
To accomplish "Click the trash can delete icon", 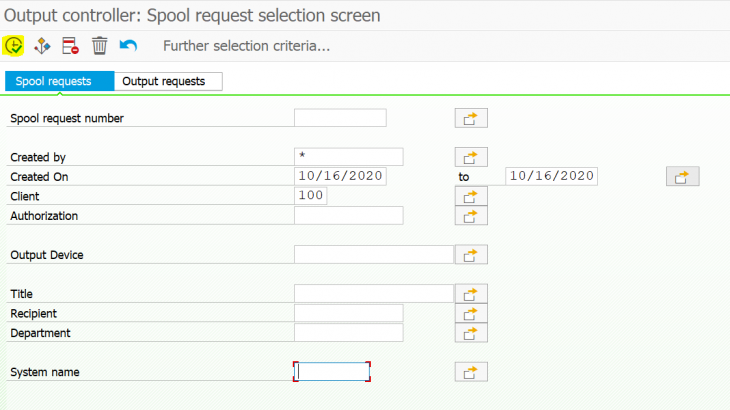I will coord(99,46).
